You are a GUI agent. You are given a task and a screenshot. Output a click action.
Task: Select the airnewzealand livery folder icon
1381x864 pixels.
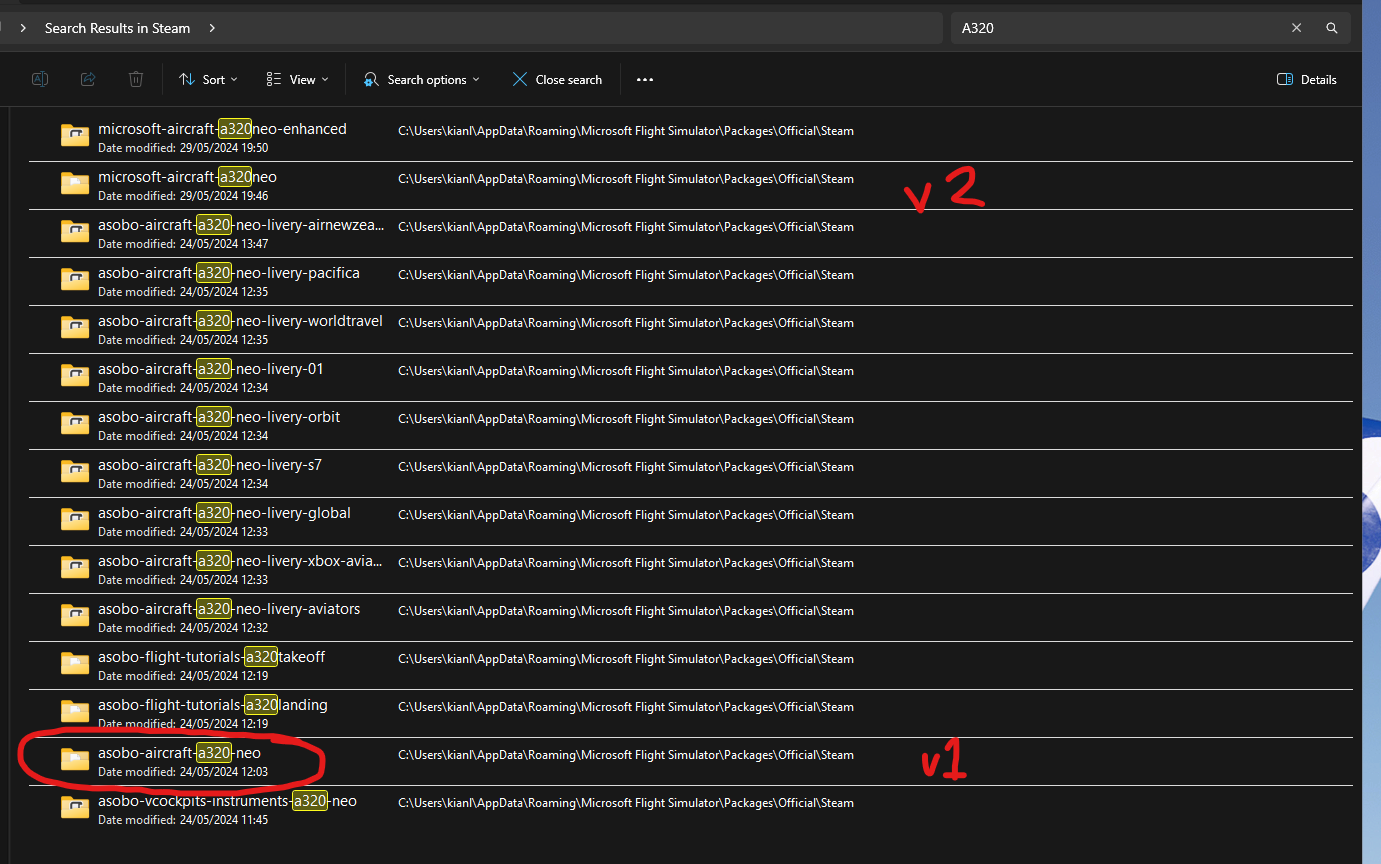(75, 231)
